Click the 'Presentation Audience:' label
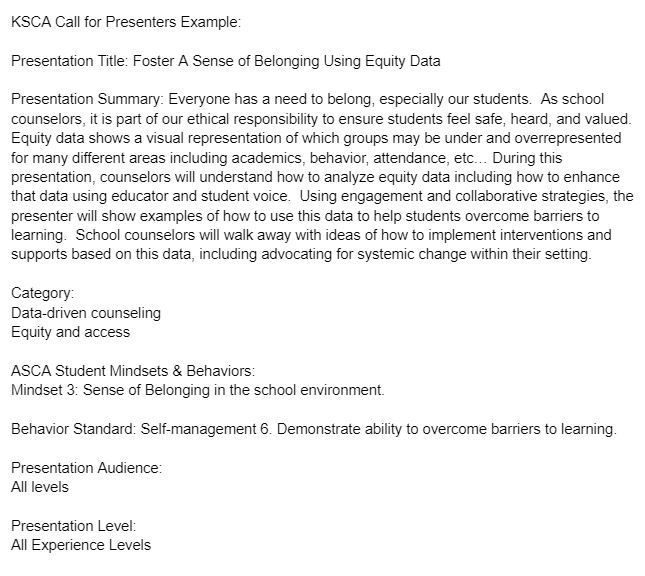645x576 pixels. 87,468
